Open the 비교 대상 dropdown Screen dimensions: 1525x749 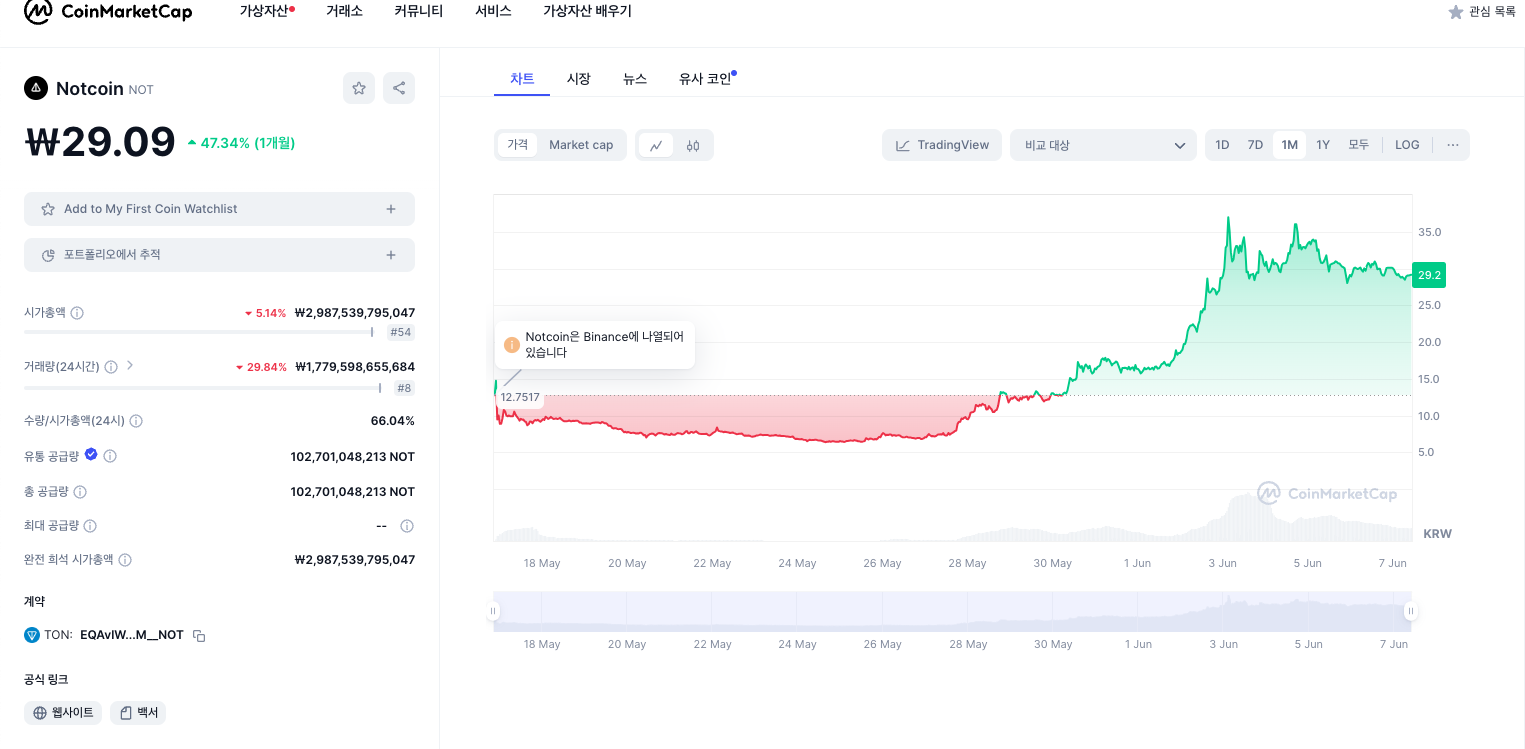point(1103,145)
